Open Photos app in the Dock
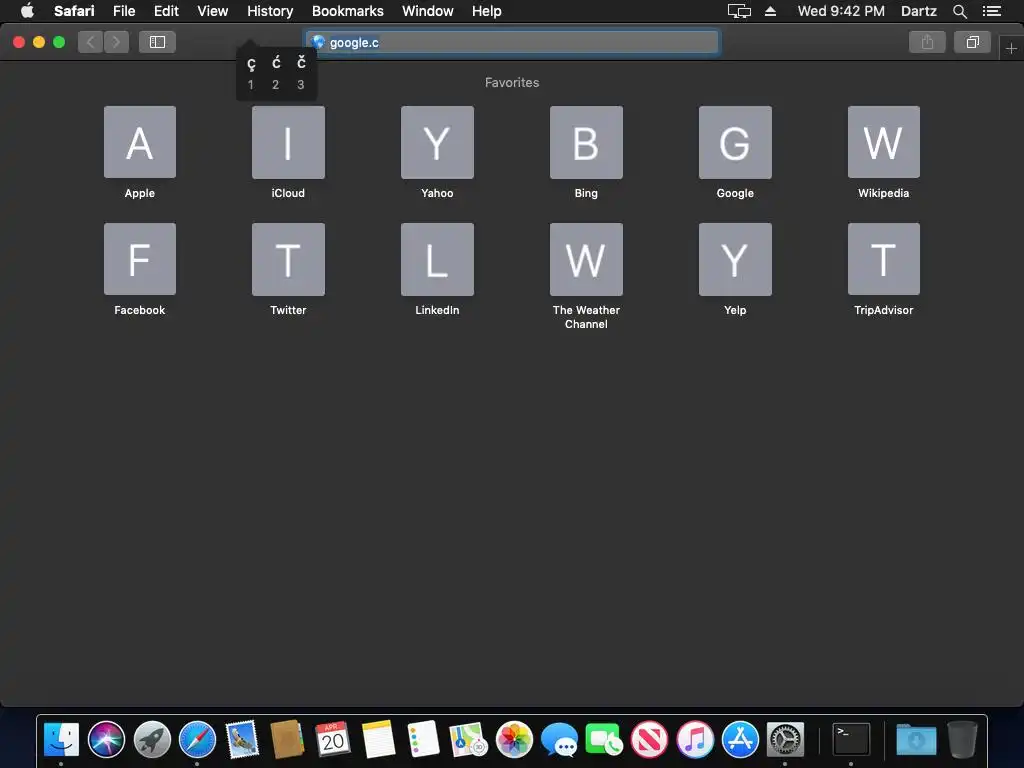 [514, 740]
